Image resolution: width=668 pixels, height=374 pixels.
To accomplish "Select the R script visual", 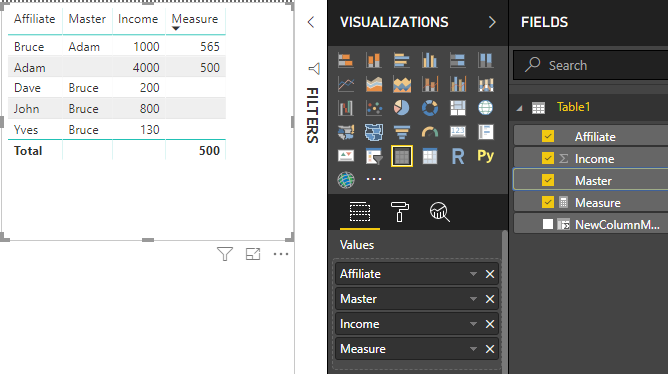I will (x=458, y=156).
